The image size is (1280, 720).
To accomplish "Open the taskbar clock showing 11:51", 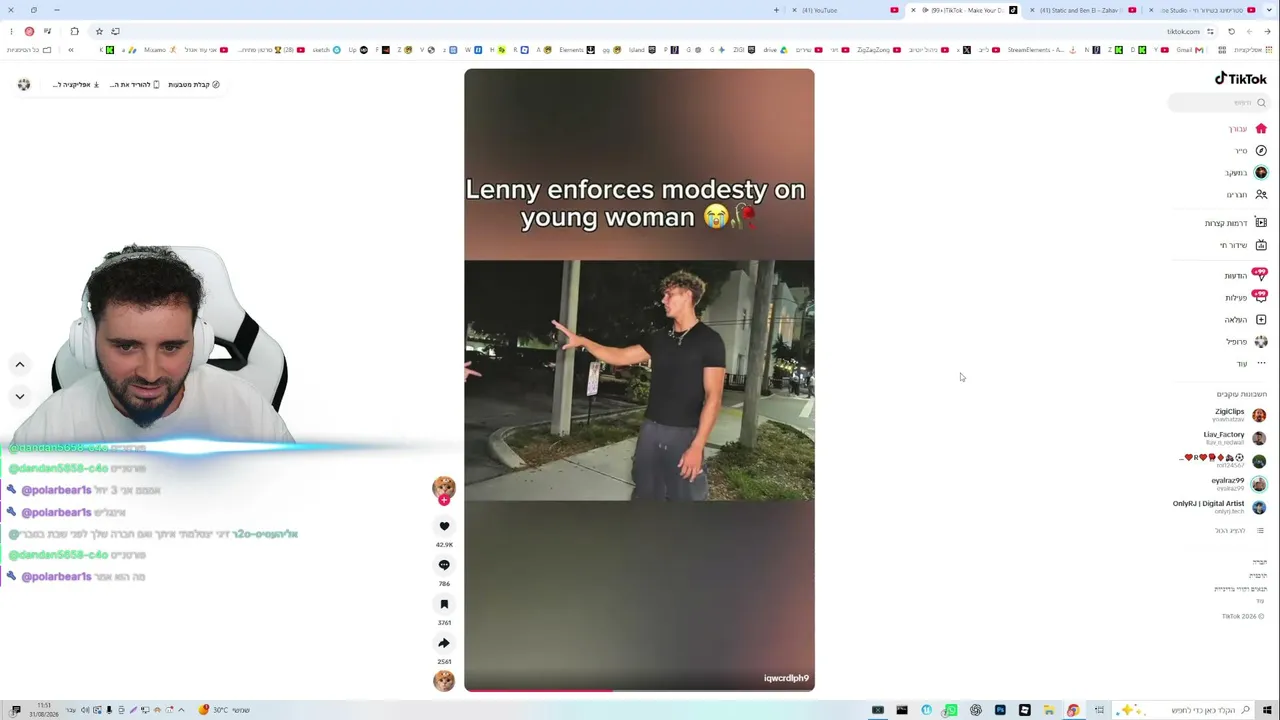I will pyautogui.click(x=44, y=710).
